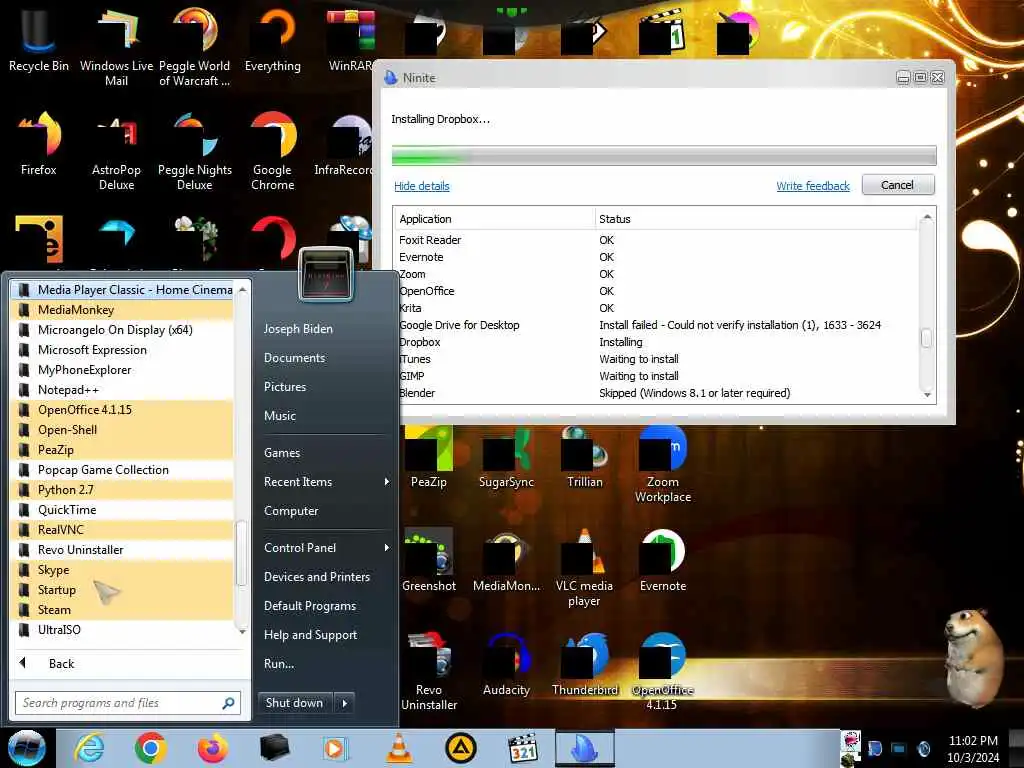Launch VLC media player desktop icon
Screen dimensions: 1024x768
[x=584, y=568]
